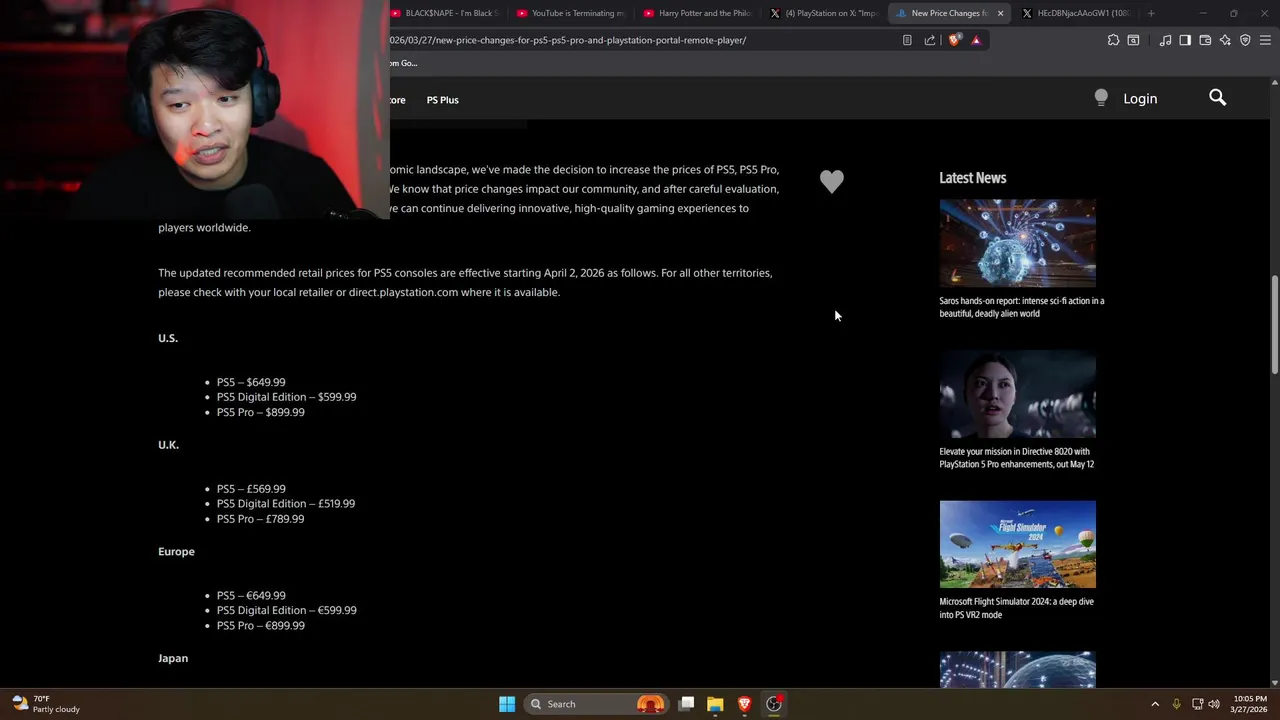Click PS5 Digital Edition – £519.99 line

(286, 504)
